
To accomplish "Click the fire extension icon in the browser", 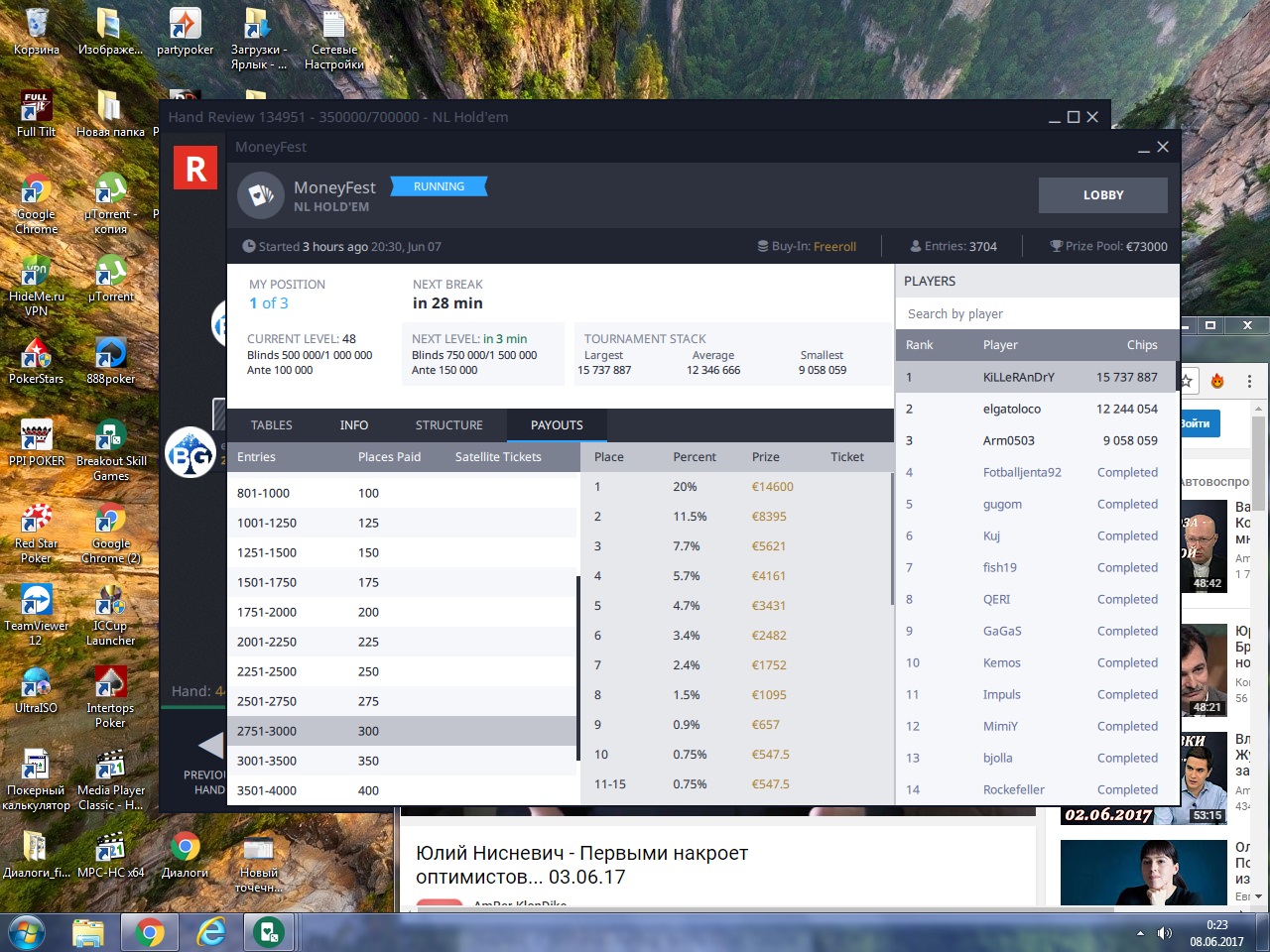I will pyautogui.click(x=1217, y=381).
